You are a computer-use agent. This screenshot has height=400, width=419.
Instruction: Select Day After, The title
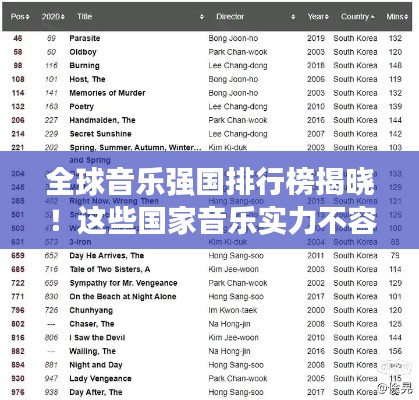(96, 392)
